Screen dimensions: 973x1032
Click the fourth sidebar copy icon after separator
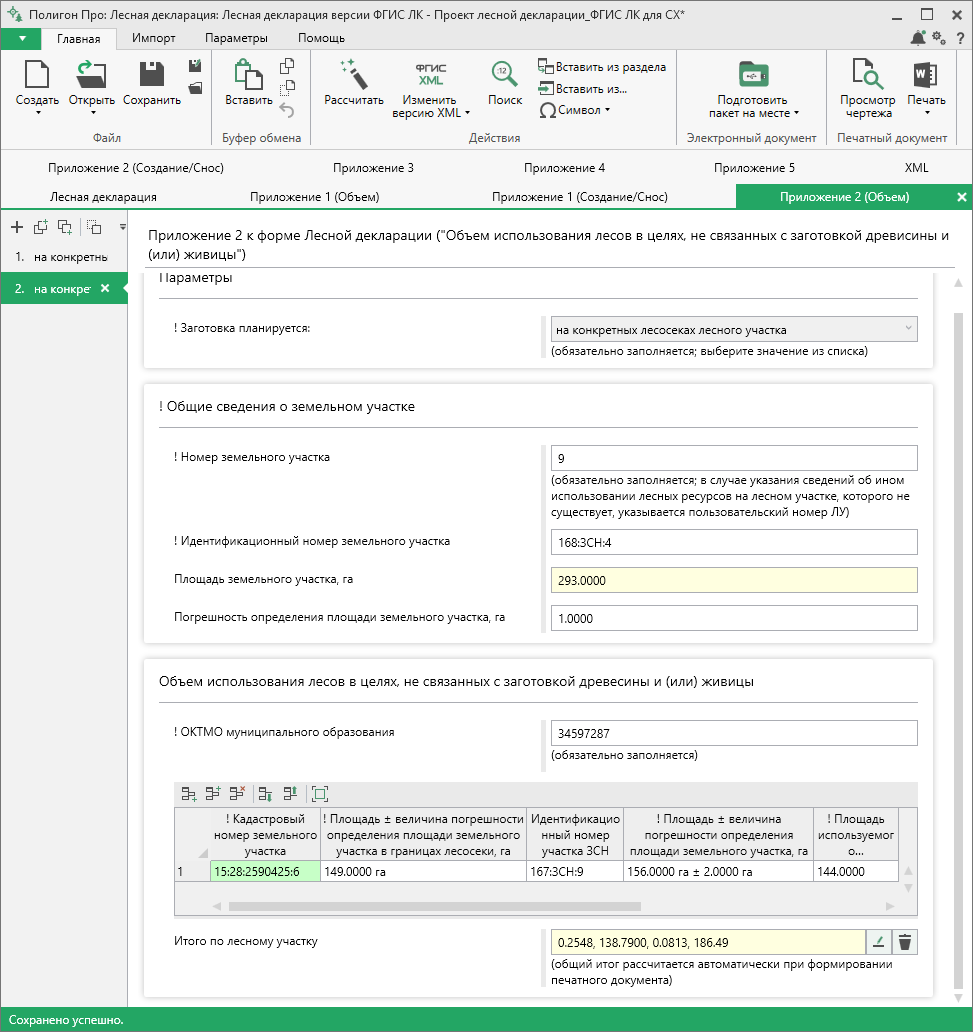coord(94,227)
